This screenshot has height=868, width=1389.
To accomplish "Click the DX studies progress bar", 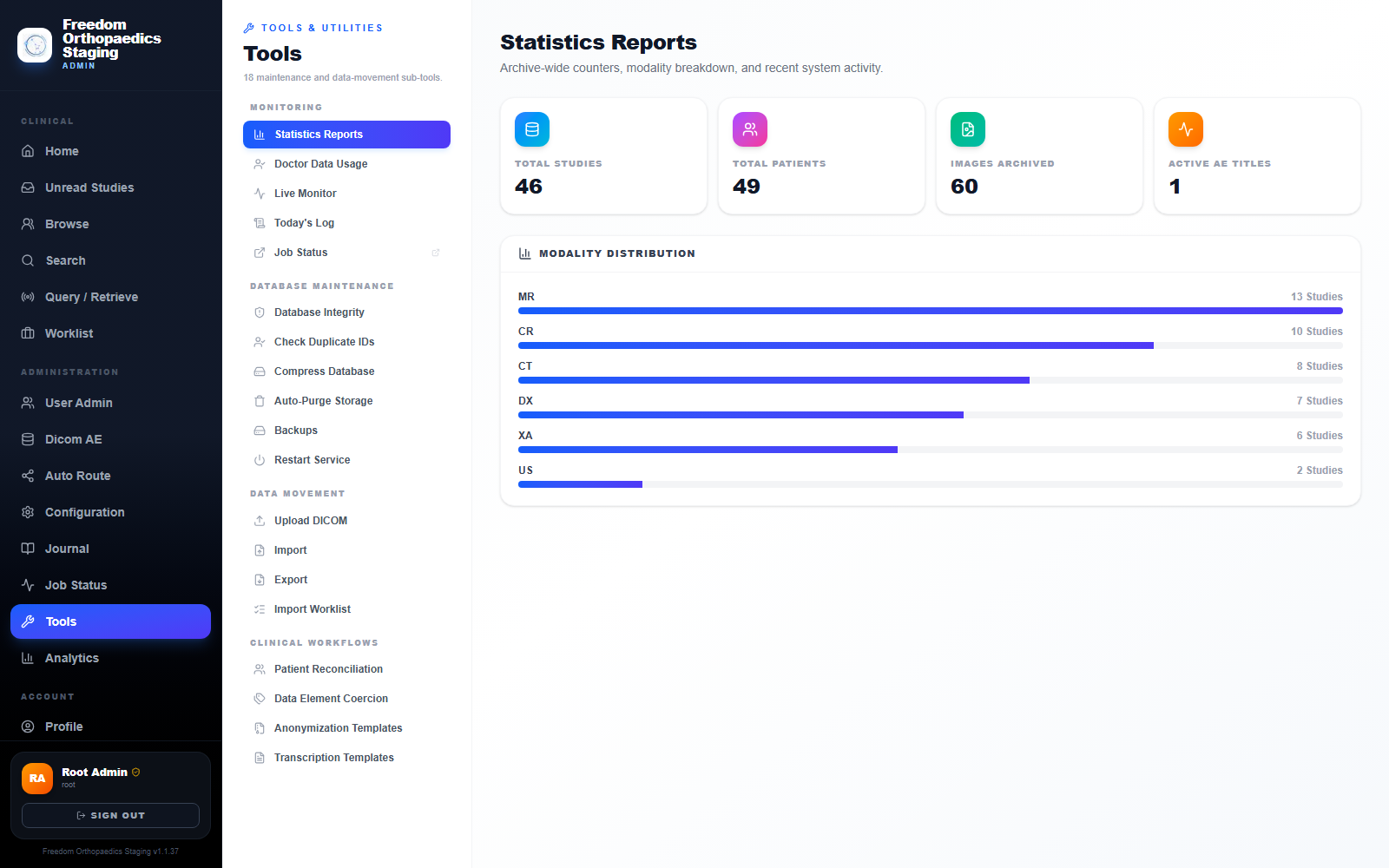I will [931, 415].
